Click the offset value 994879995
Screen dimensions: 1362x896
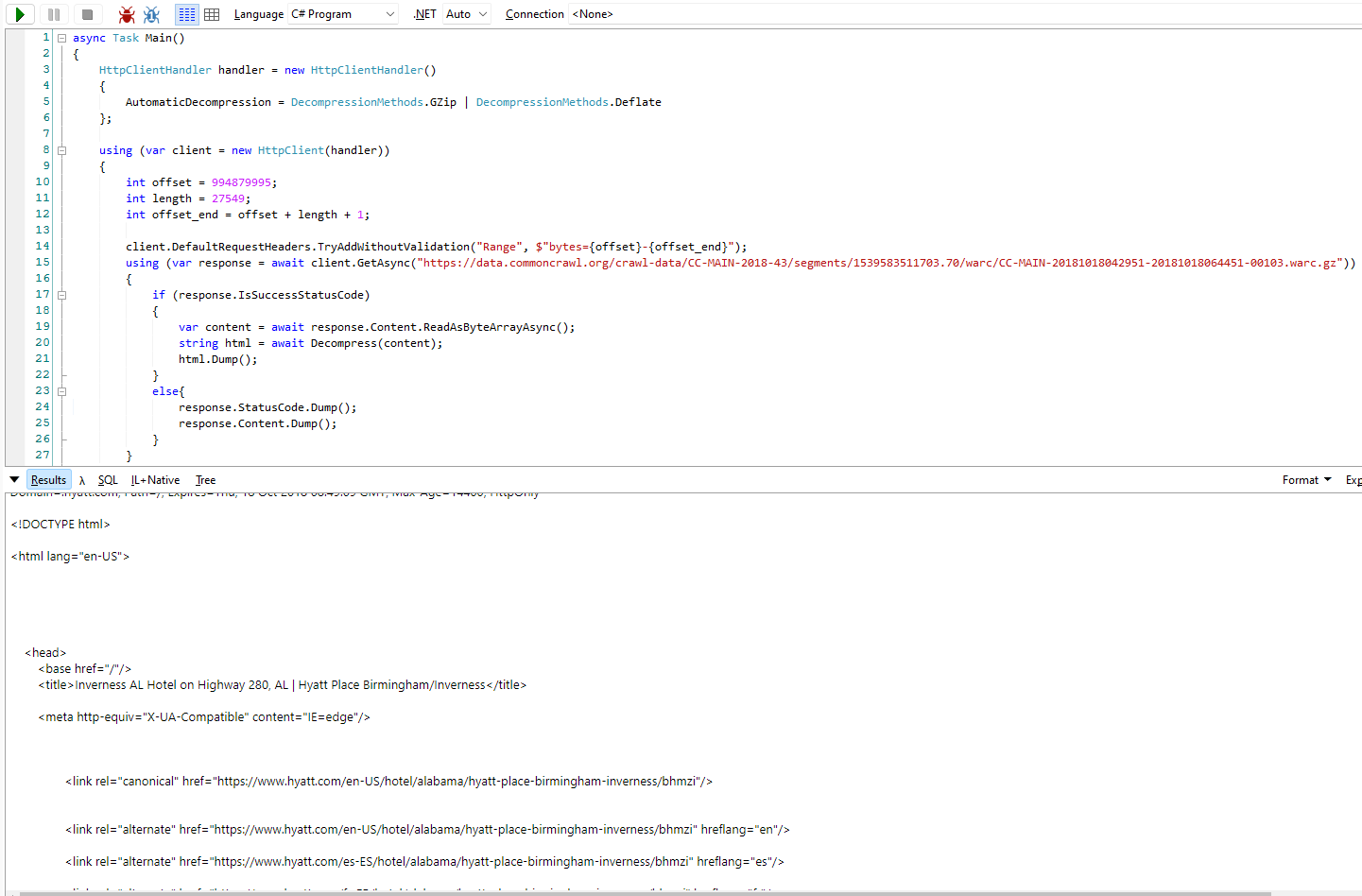(241, 182)
